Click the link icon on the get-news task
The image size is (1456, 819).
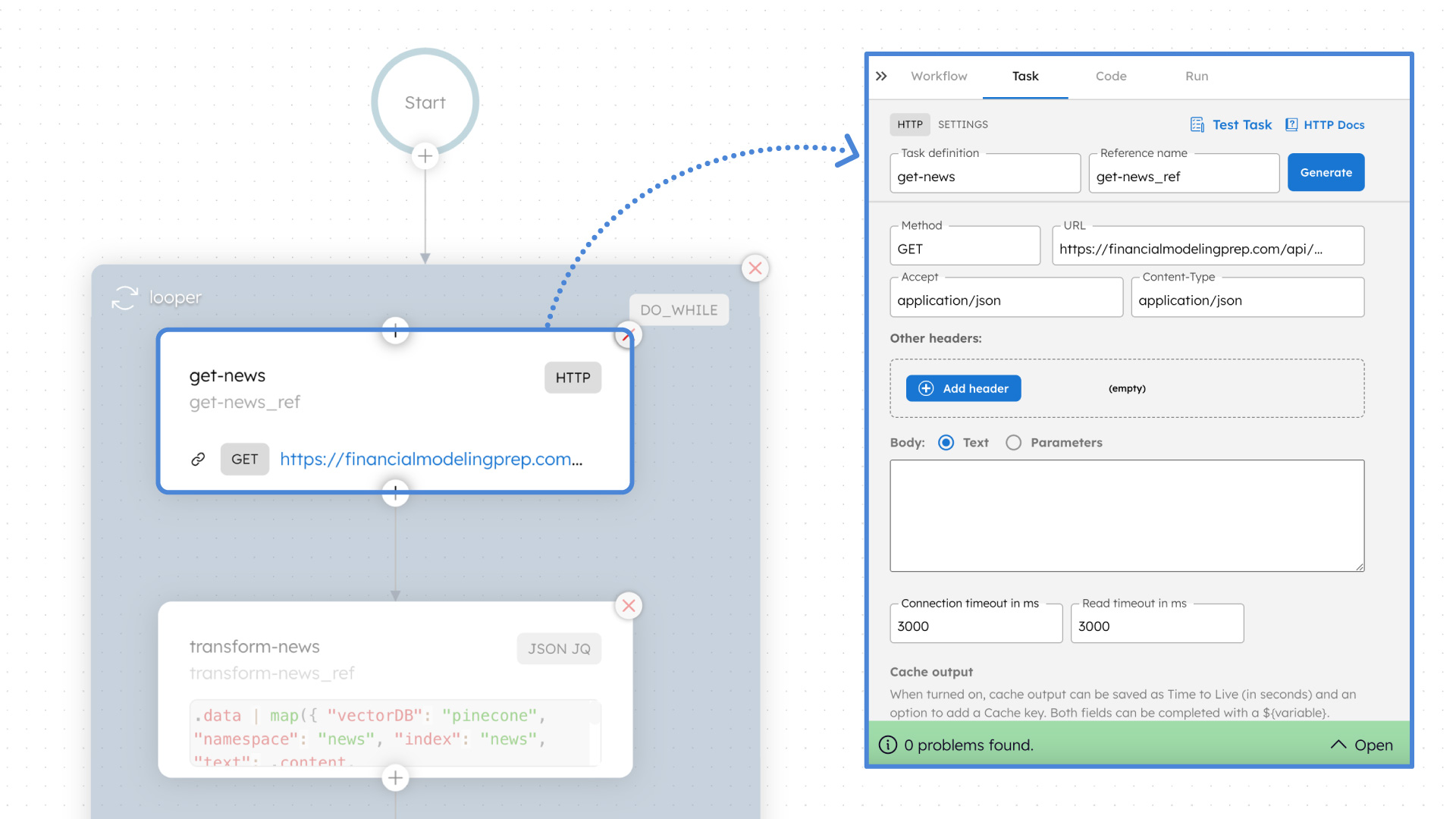pos(199,459)
